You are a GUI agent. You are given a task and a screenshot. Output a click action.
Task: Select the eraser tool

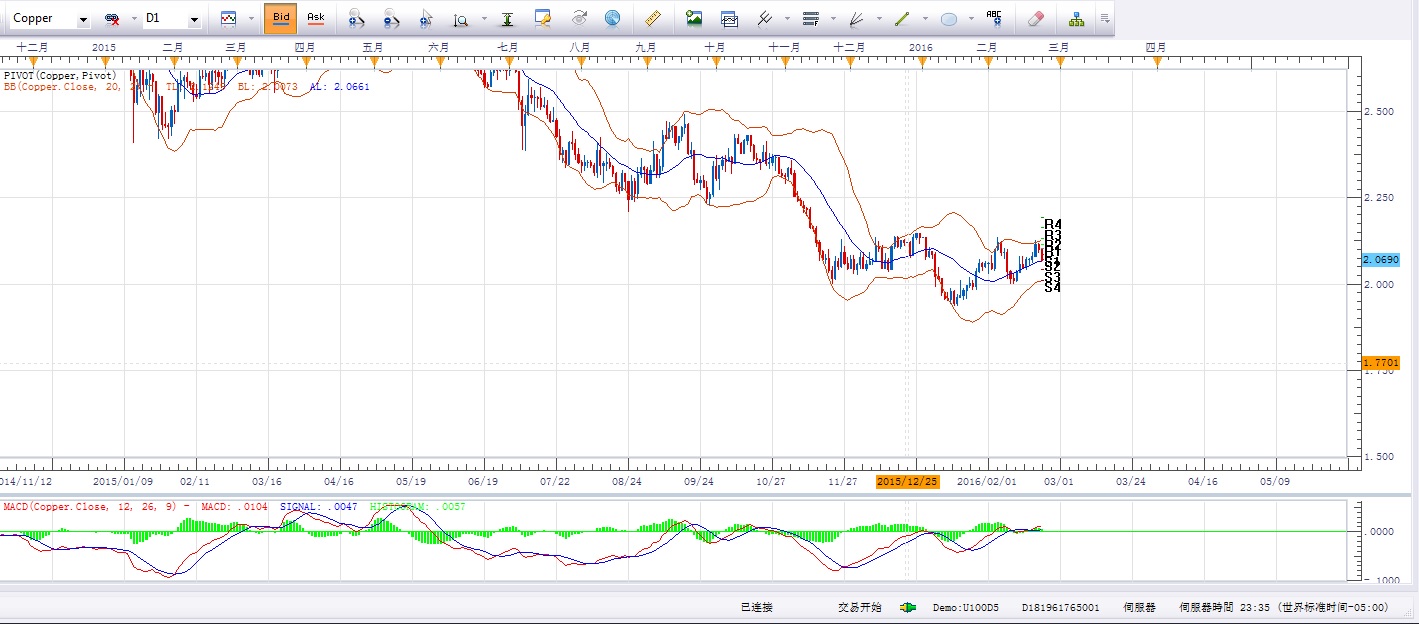tap(1035, 18)
